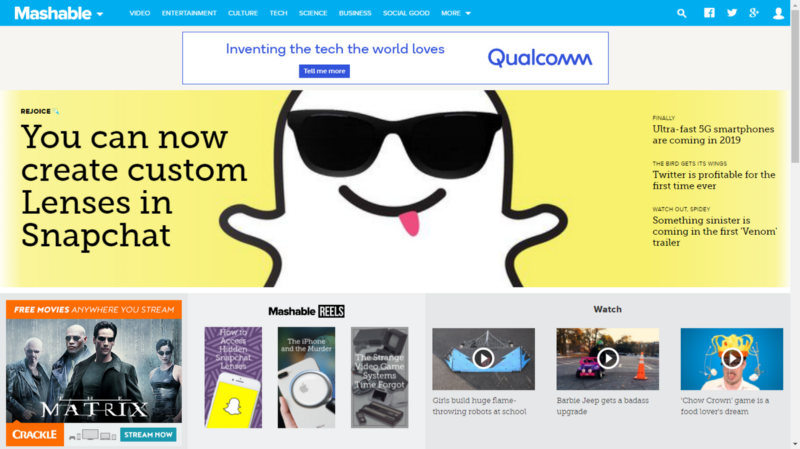Click the STREAM NOW button
The height and width of the screenshot is (449, 800).
click(x=148, y=435)
